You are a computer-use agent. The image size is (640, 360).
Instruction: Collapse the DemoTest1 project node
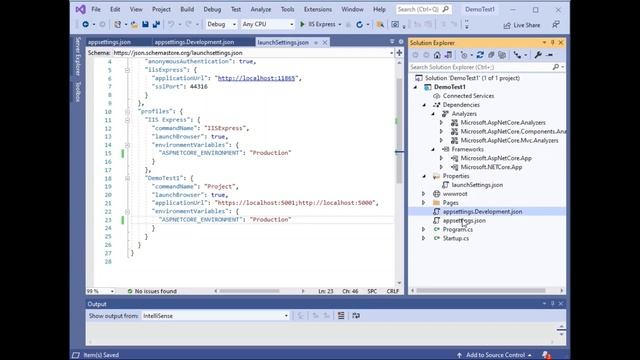click(x=416, y=87)
